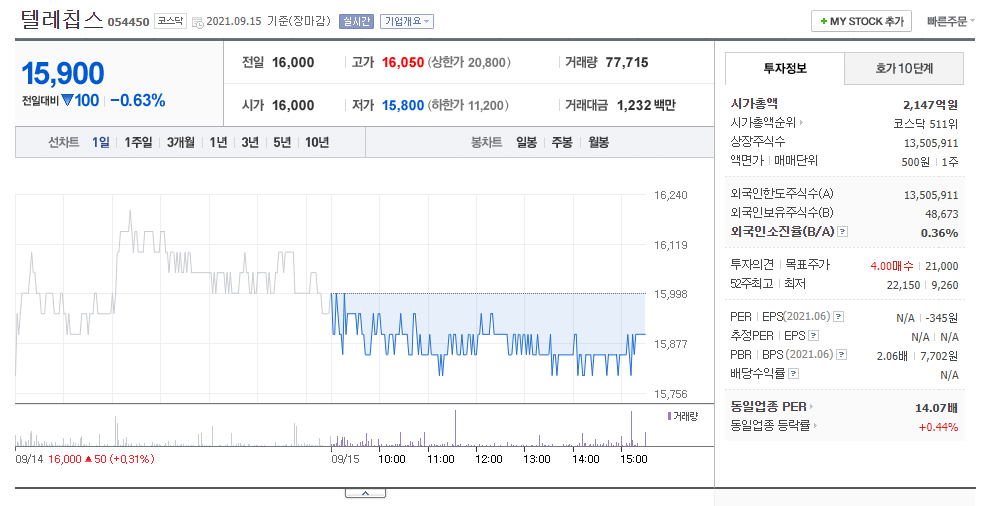Click the change rate -0.63%
Viewport: 987px width, 506px height.
(138, 101)
